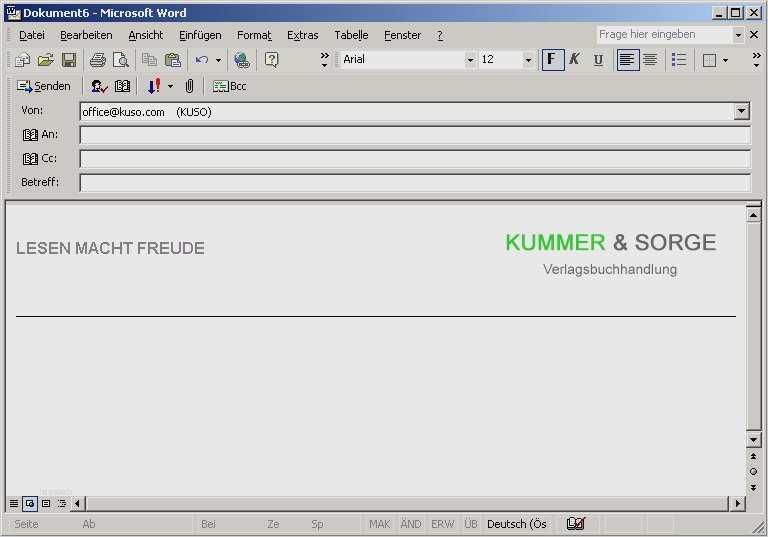Switch to Outline view icon
The width and height of the screenshot is (768, 537).
click(x=62, y=503)
